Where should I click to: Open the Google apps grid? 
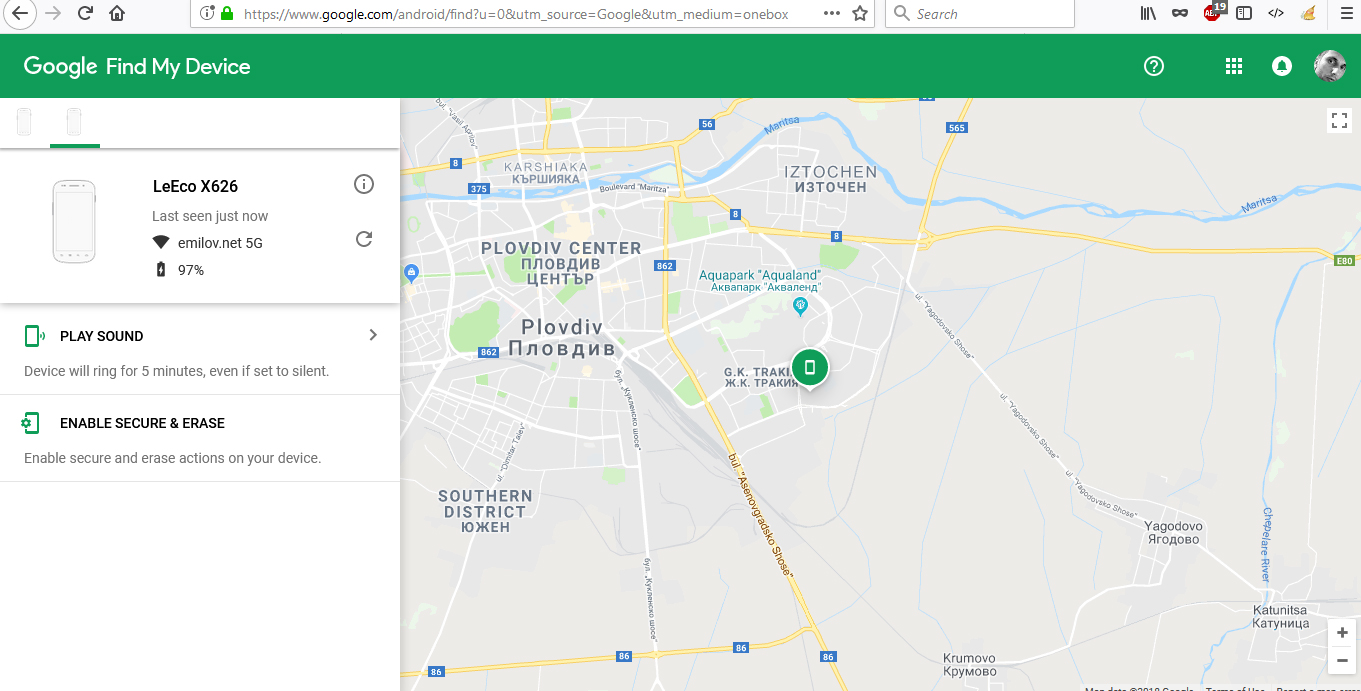[1234, 66]
